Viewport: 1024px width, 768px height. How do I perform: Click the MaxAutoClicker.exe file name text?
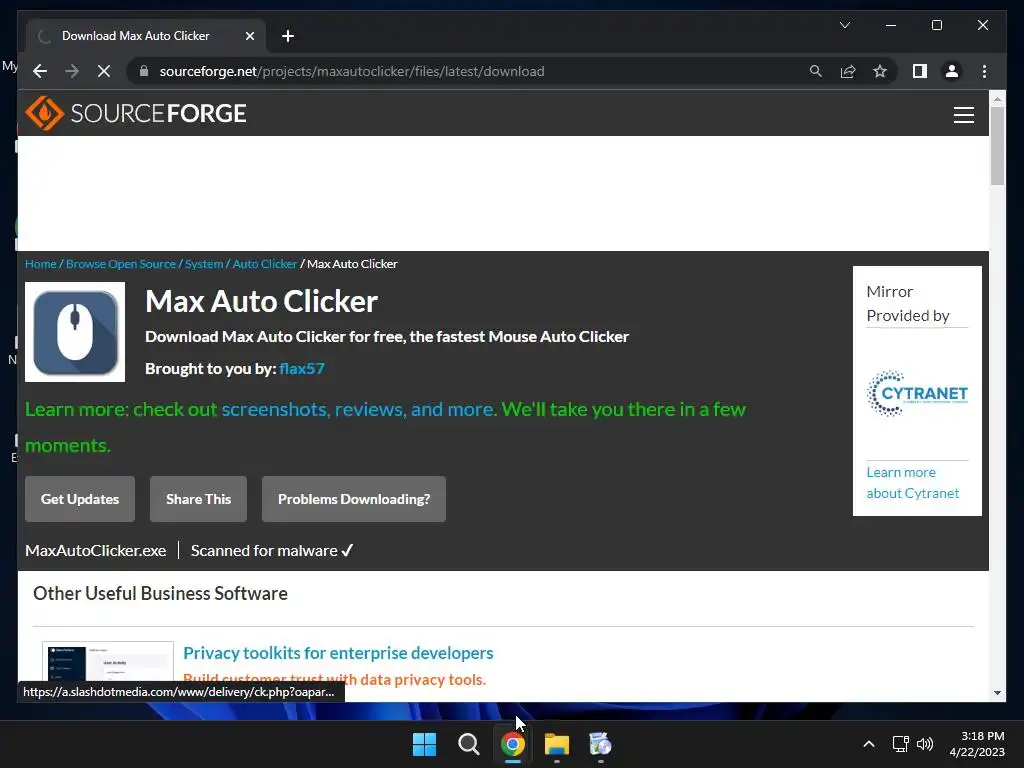pyautogui.click(x=95, y=551)
